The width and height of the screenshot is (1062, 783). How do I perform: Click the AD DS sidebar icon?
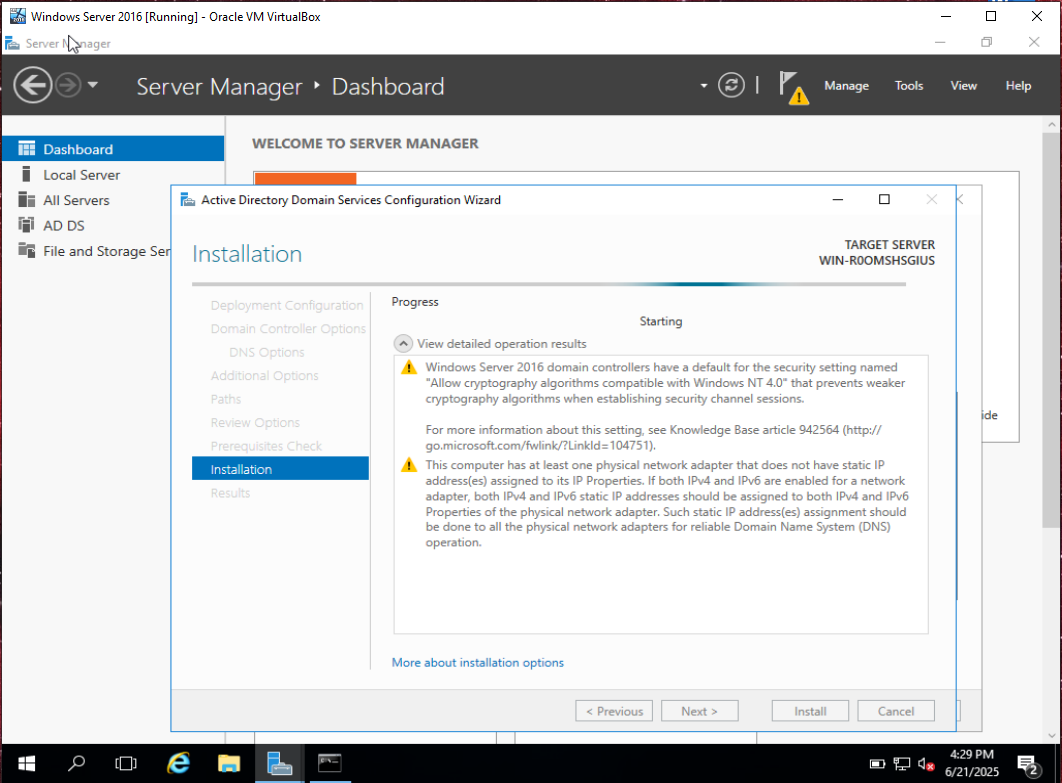pyautogui.click(x=26, y=225)
